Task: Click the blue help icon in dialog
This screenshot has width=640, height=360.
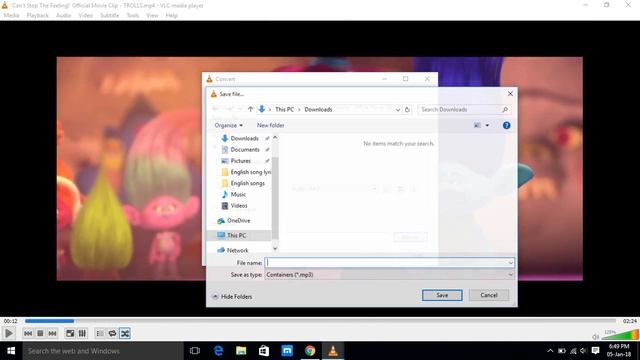Action: pyautogui.click(x=507, y=125)
